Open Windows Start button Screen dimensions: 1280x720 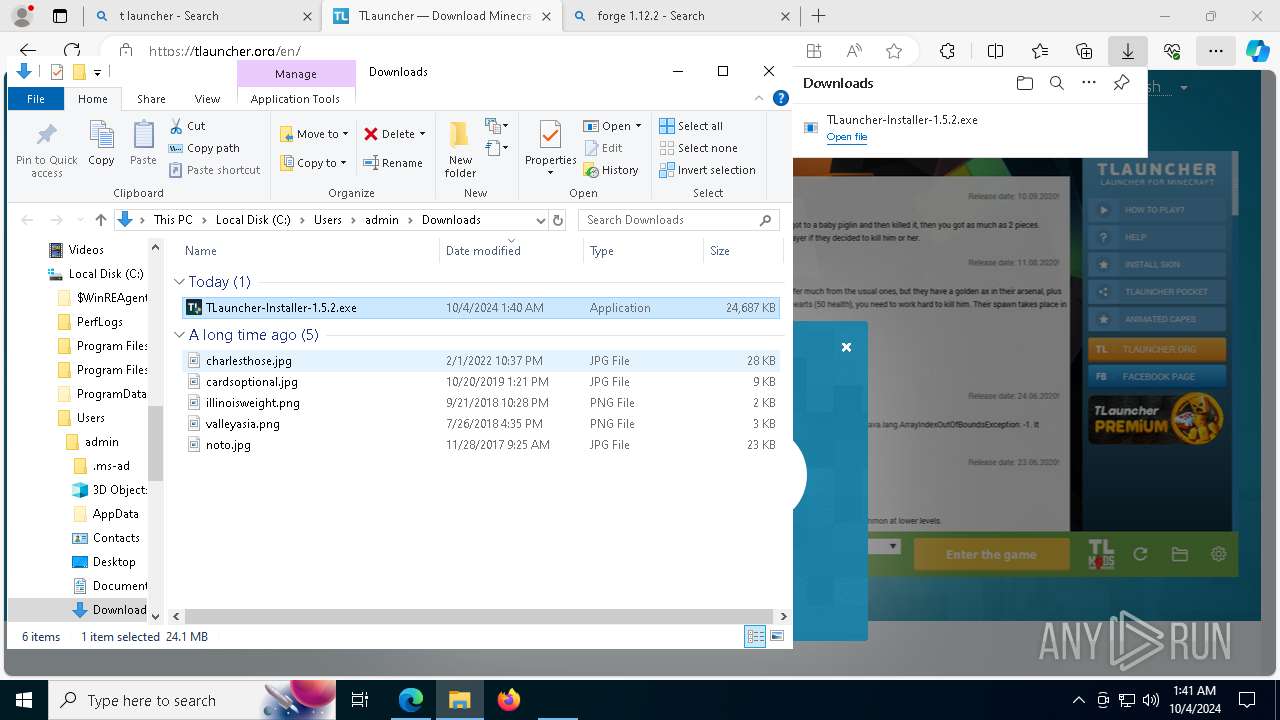(x=24, y=700)
